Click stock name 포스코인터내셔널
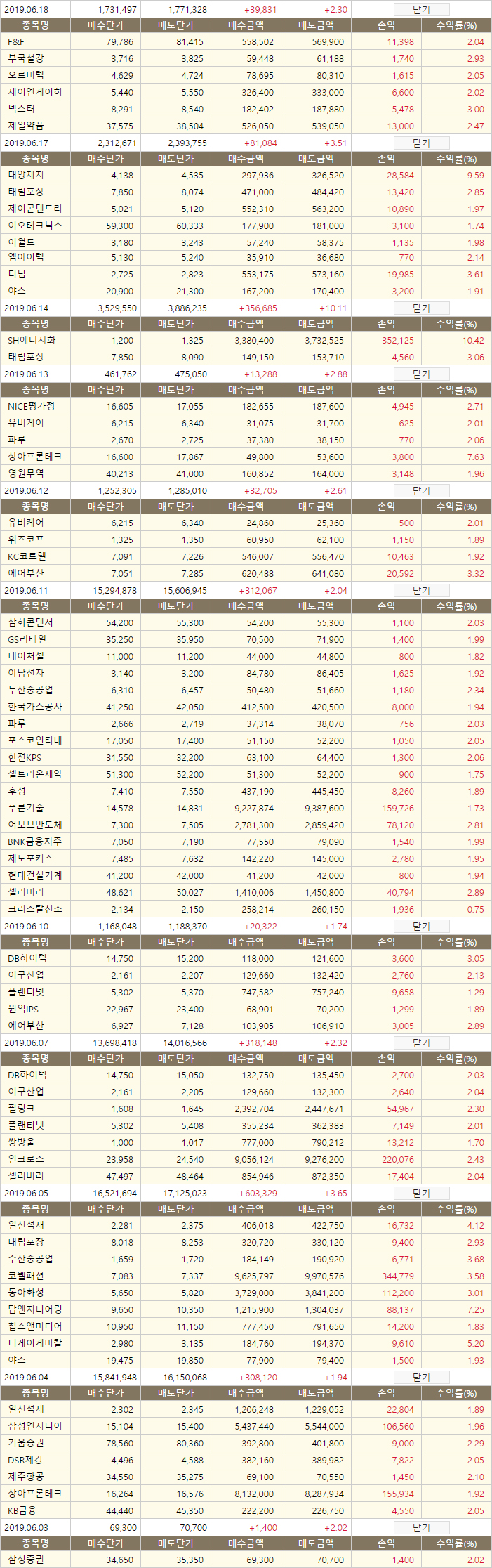This screenshot has height=1568, width=492. click(35, 741)
